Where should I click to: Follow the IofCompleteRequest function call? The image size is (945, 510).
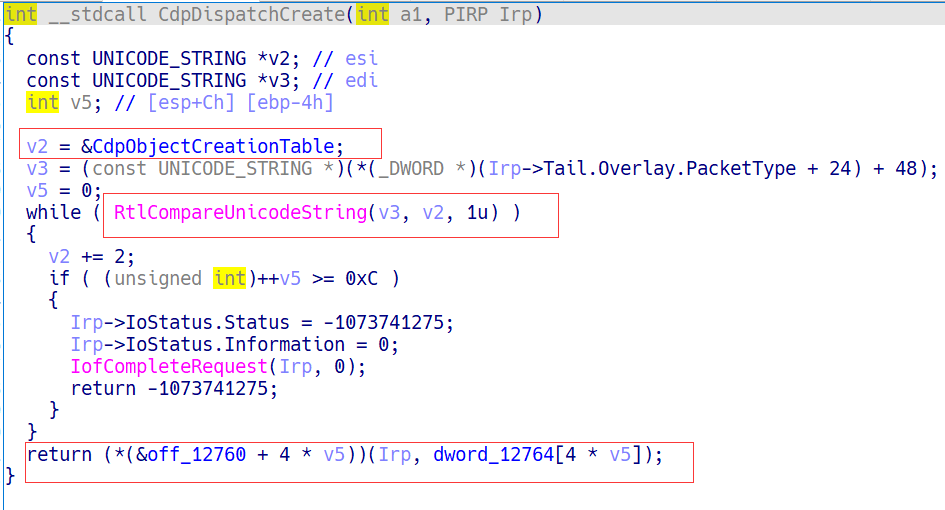(x=169, y=366)
